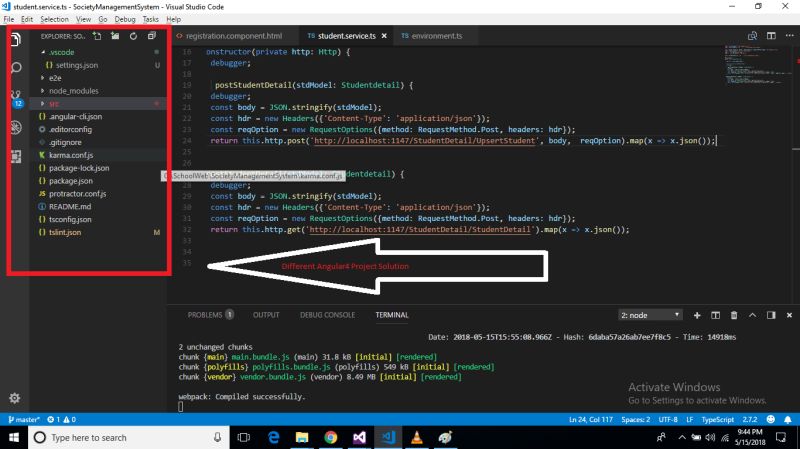Open notifications bell in the status bar
This screenshot has height=449, width=800.
point(788,419)
